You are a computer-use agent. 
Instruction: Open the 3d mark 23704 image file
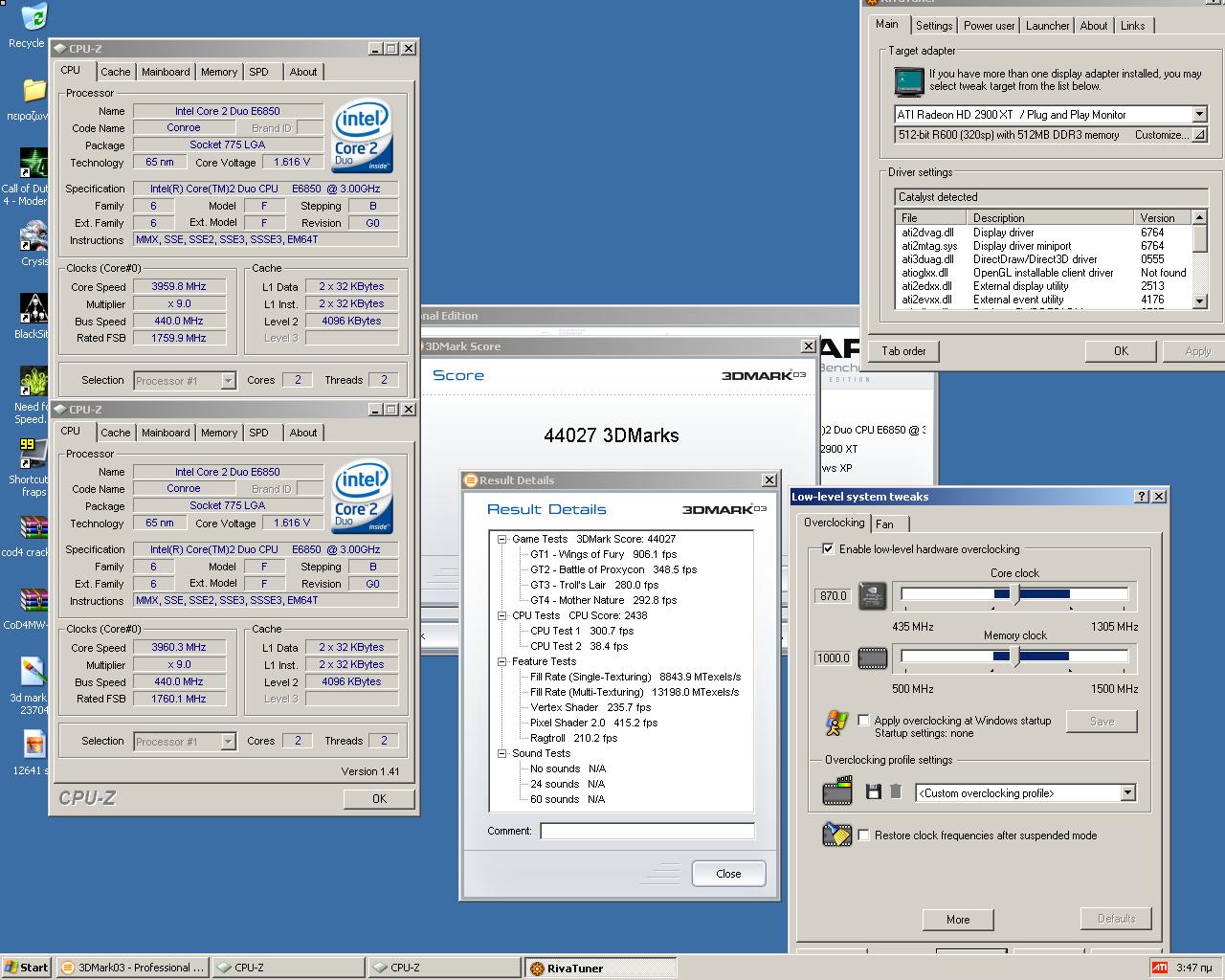(33, 673)
